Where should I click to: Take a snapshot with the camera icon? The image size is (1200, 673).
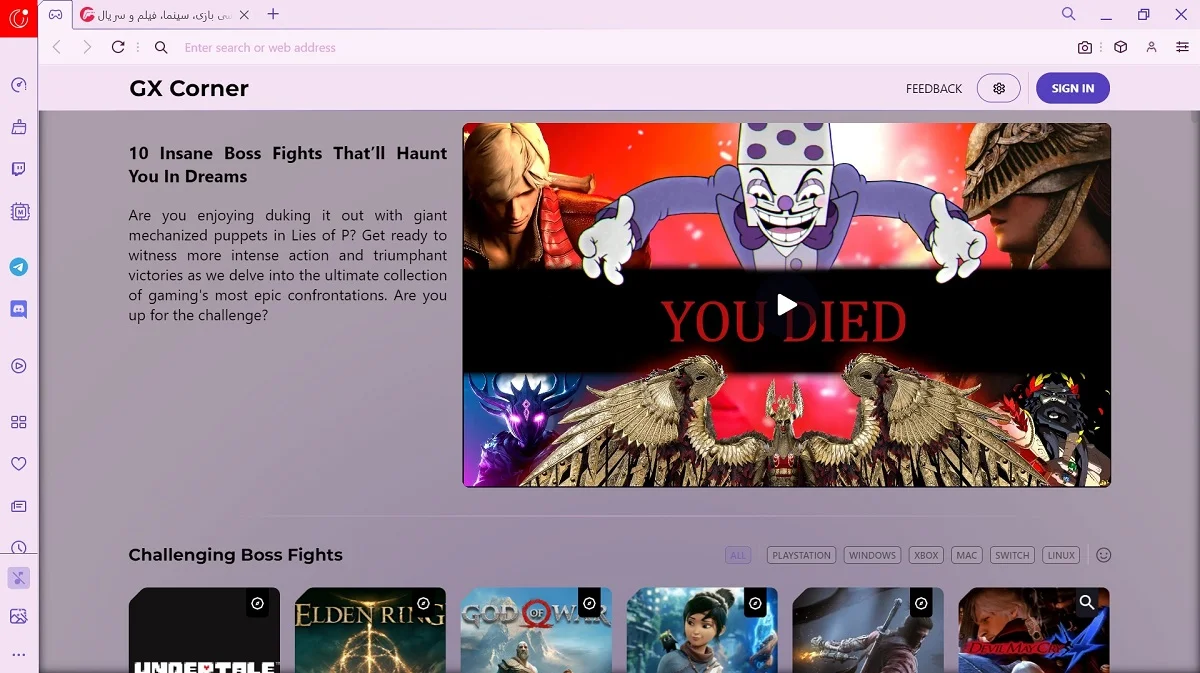coord(1085,47)
